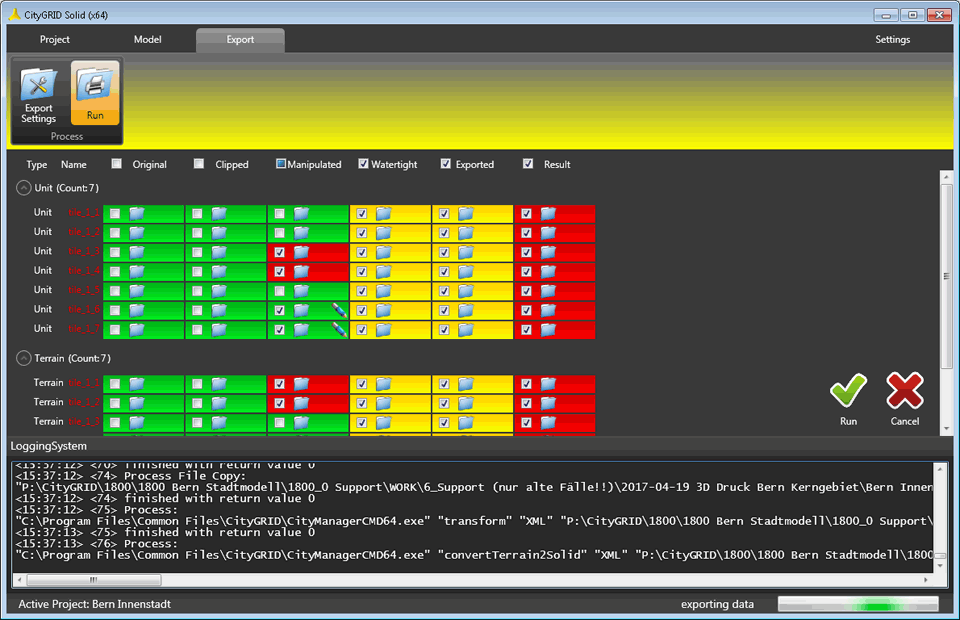Click the "LoggingSystem" panel title

(x=48, y=446)
